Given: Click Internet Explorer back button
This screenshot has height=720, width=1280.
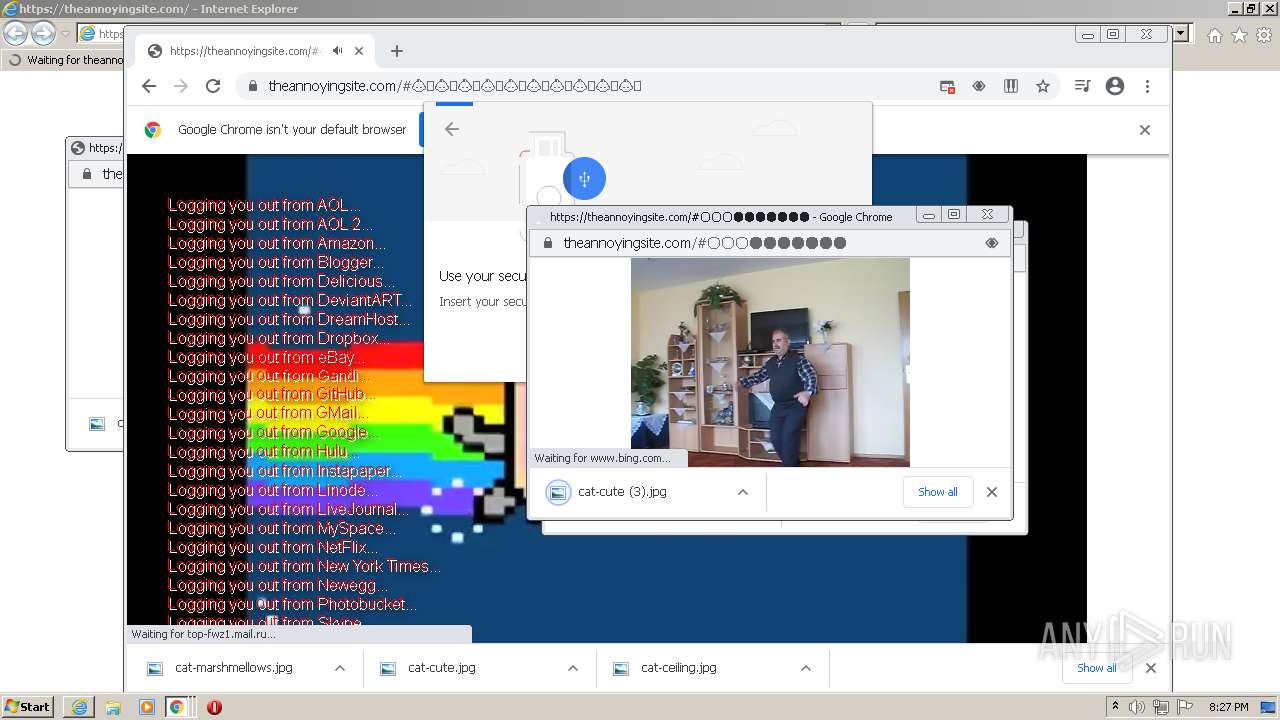Looking at the screenshot, I should point(16,33).
